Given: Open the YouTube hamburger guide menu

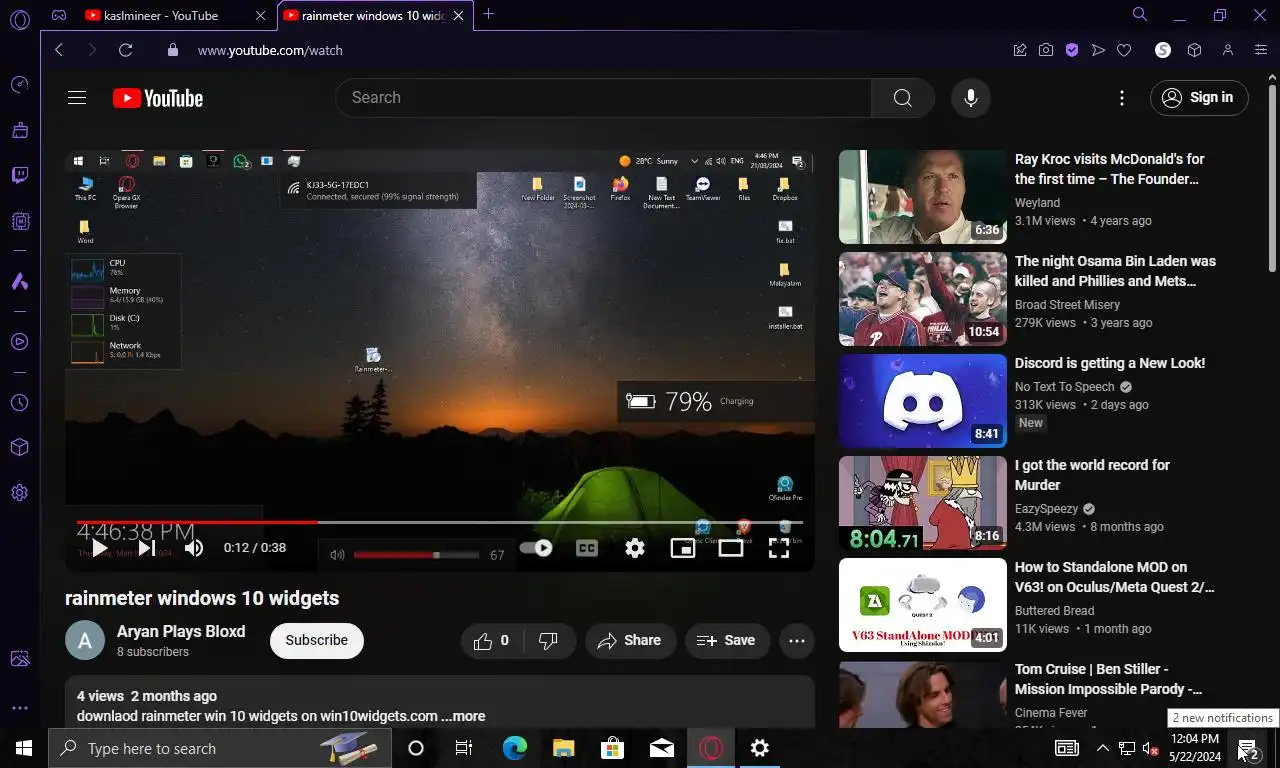Looking at the screenshot, I should point(77,97).
